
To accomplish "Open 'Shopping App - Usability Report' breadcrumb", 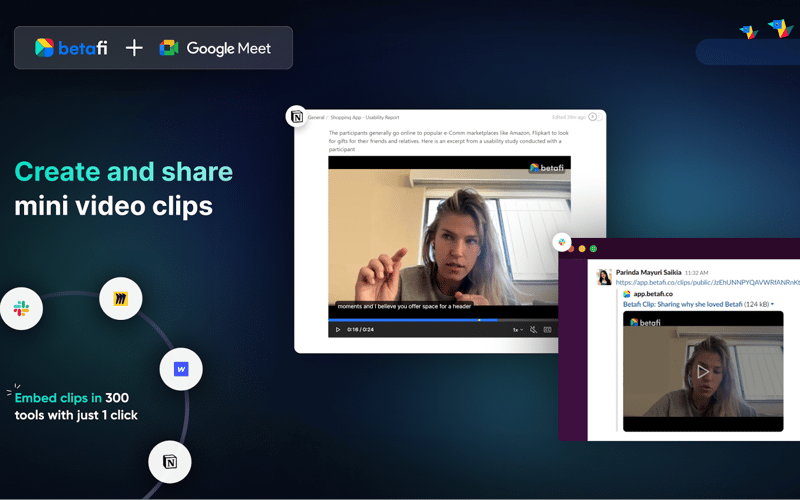I will [x=365, y=117].
